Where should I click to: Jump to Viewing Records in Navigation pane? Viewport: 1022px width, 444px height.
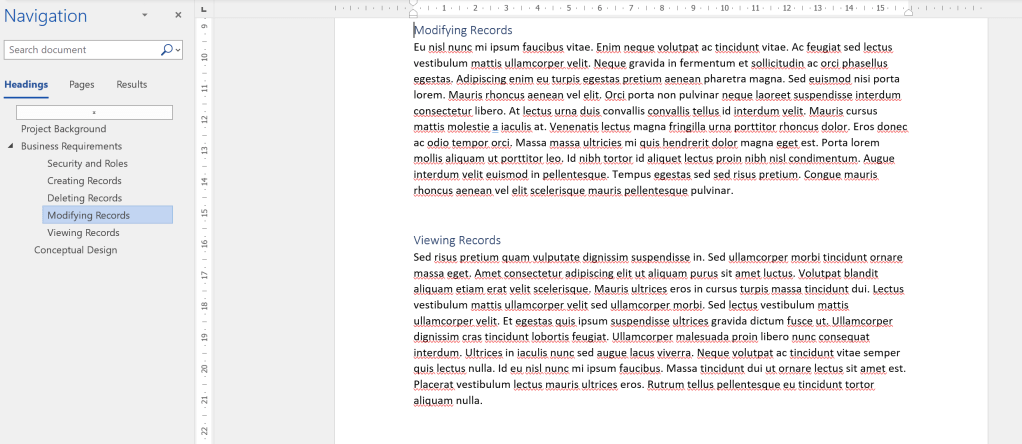(83, 233)
